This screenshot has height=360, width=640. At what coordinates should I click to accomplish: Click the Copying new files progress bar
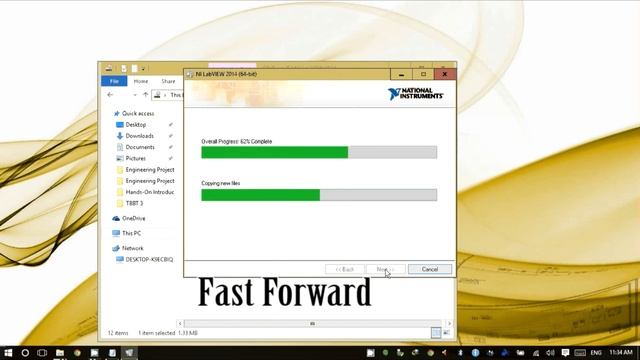[x=319, y=195]
